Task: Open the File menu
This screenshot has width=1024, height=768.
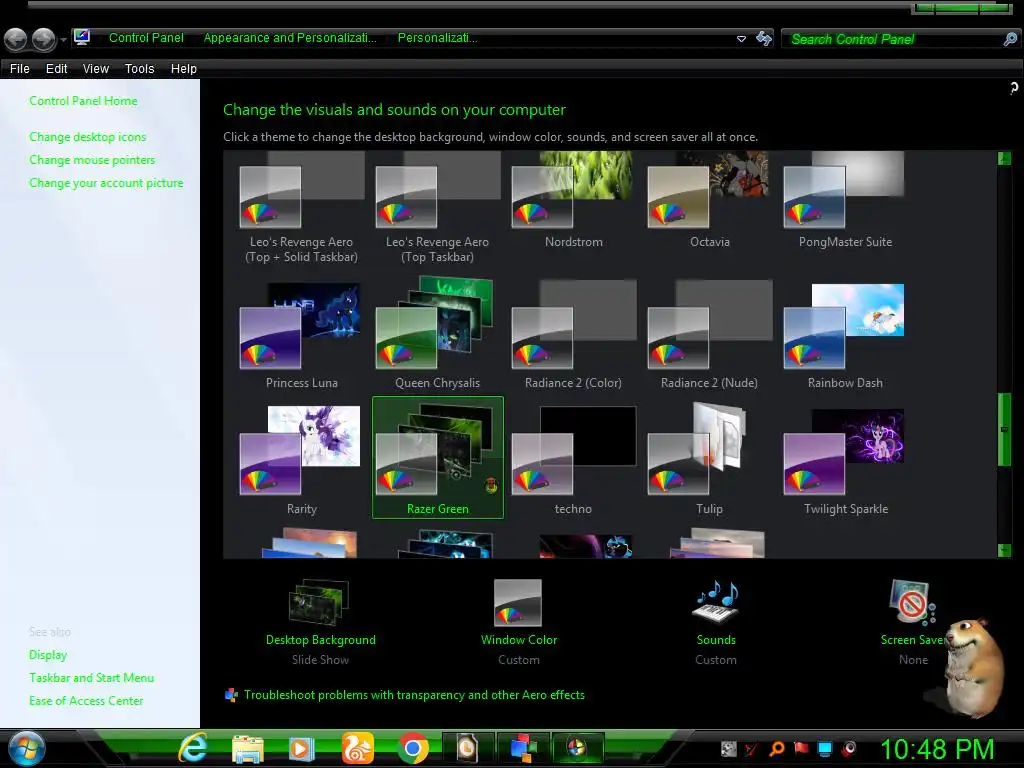Action: [x=20, y=69]
